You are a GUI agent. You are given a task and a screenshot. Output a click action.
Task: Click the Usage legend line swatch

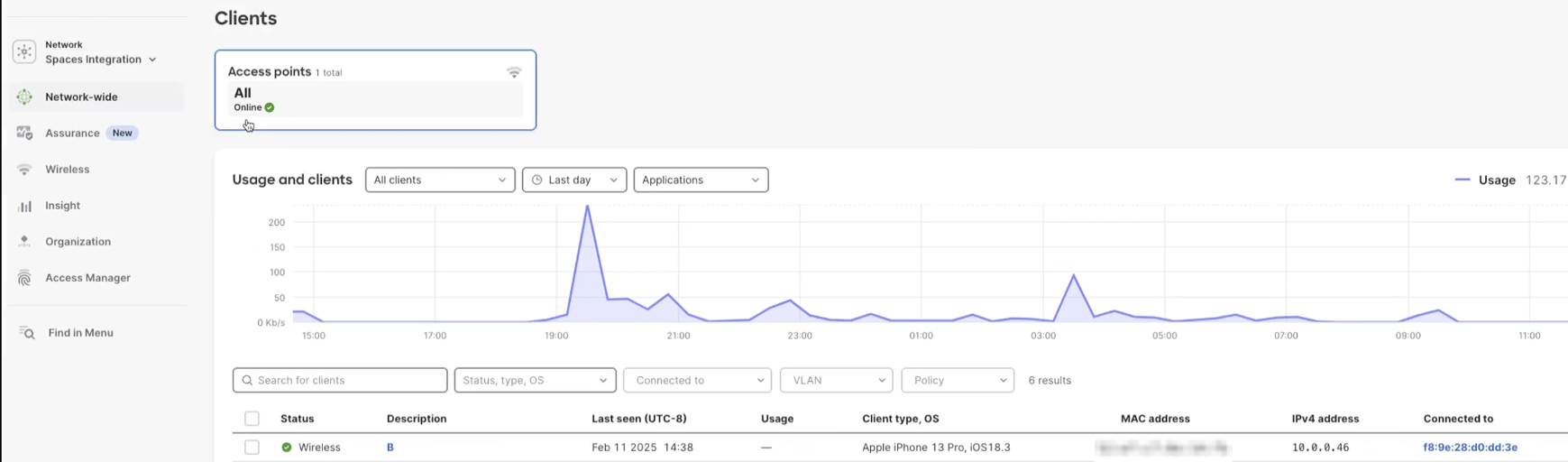pos(1463,180)
